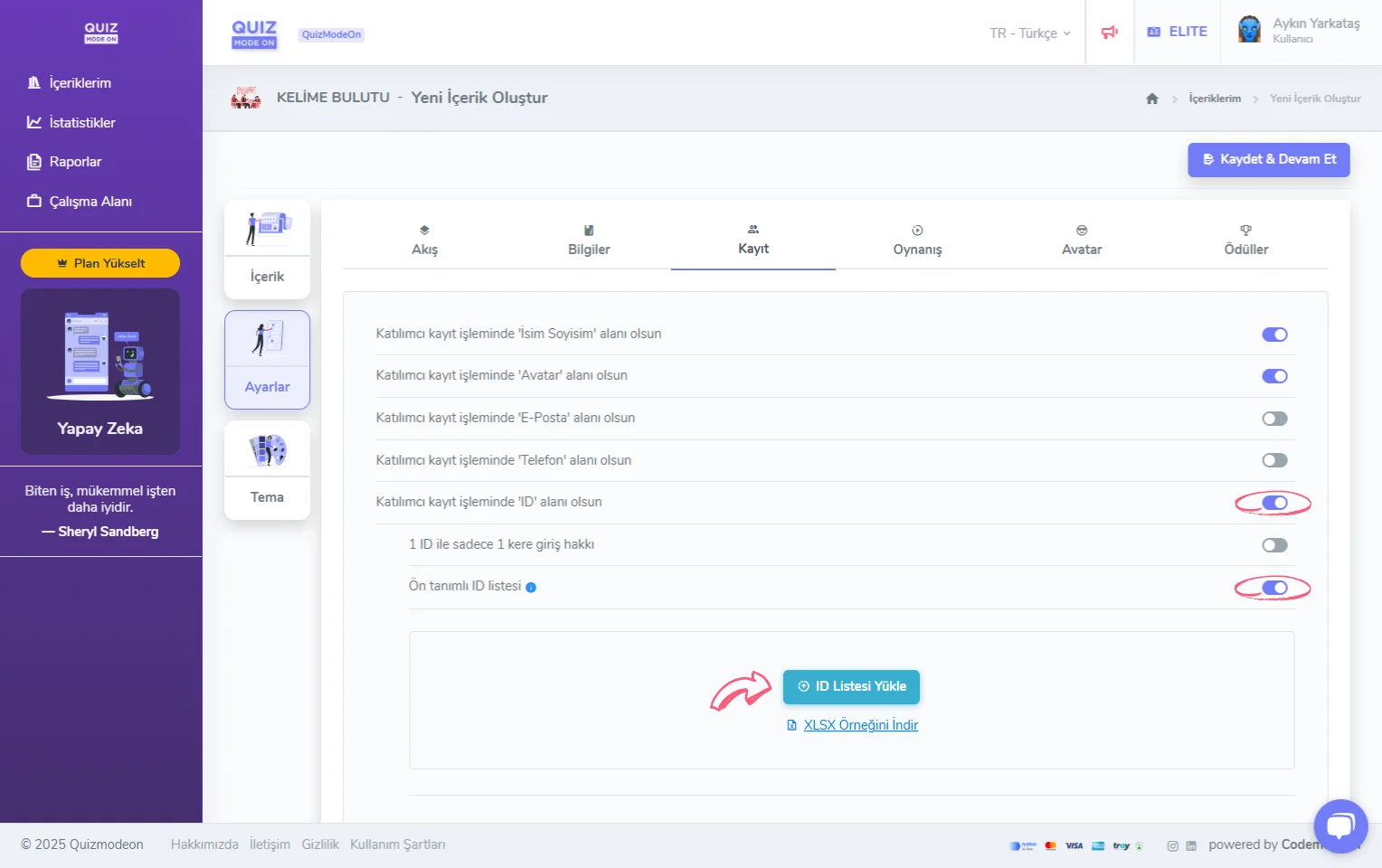Click the ID Listesi Yükle button
The height and width of the screenshot is (868, 1382).
tap(851, 686)
